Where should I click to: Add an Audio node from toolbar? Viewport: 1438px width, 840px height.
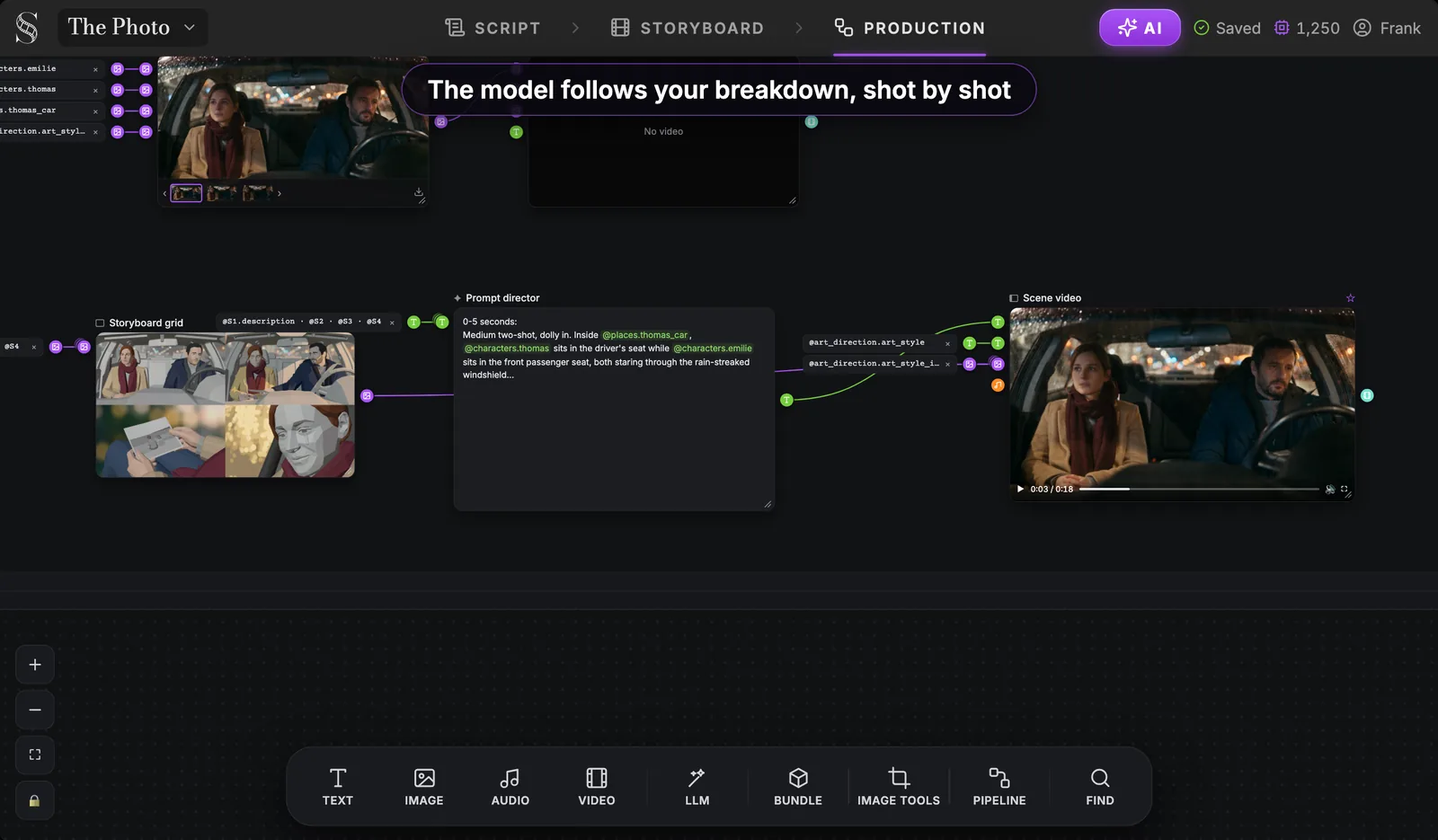click(510, 787)
